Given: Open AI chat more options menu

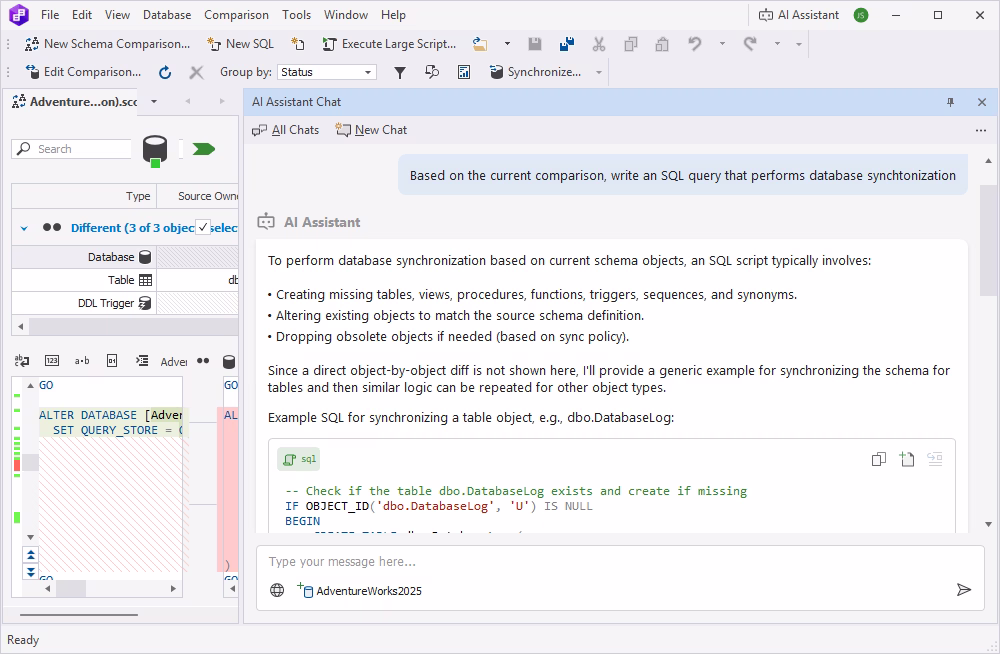Looking at the screenshot, I should (981, 130).
